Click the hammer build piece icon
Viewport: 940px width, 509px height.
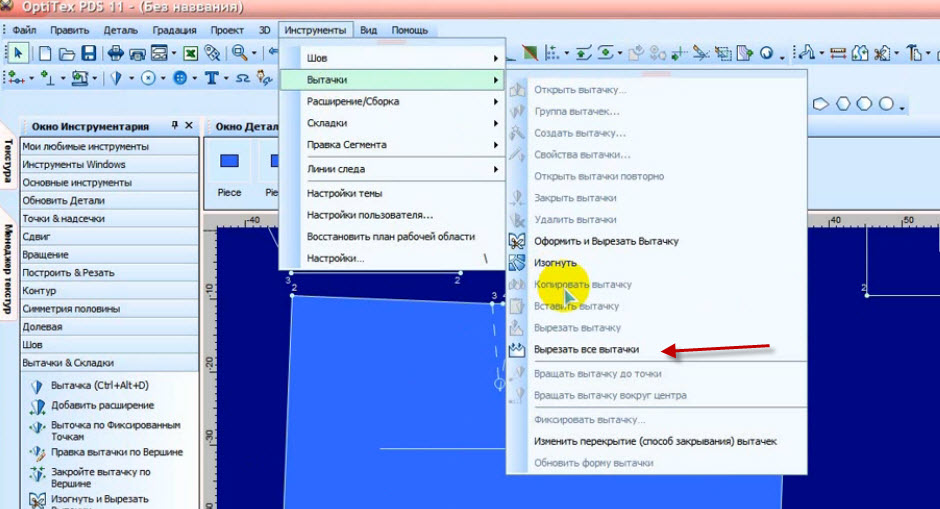914,53
